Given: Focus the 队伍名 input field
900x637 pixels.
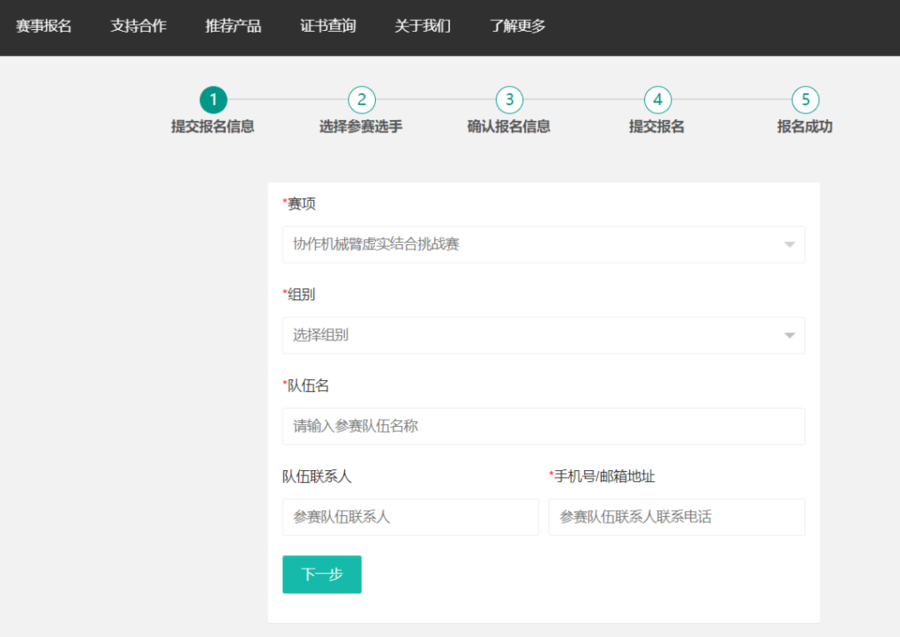Looking at the screenshot, I should click(543, 426).
